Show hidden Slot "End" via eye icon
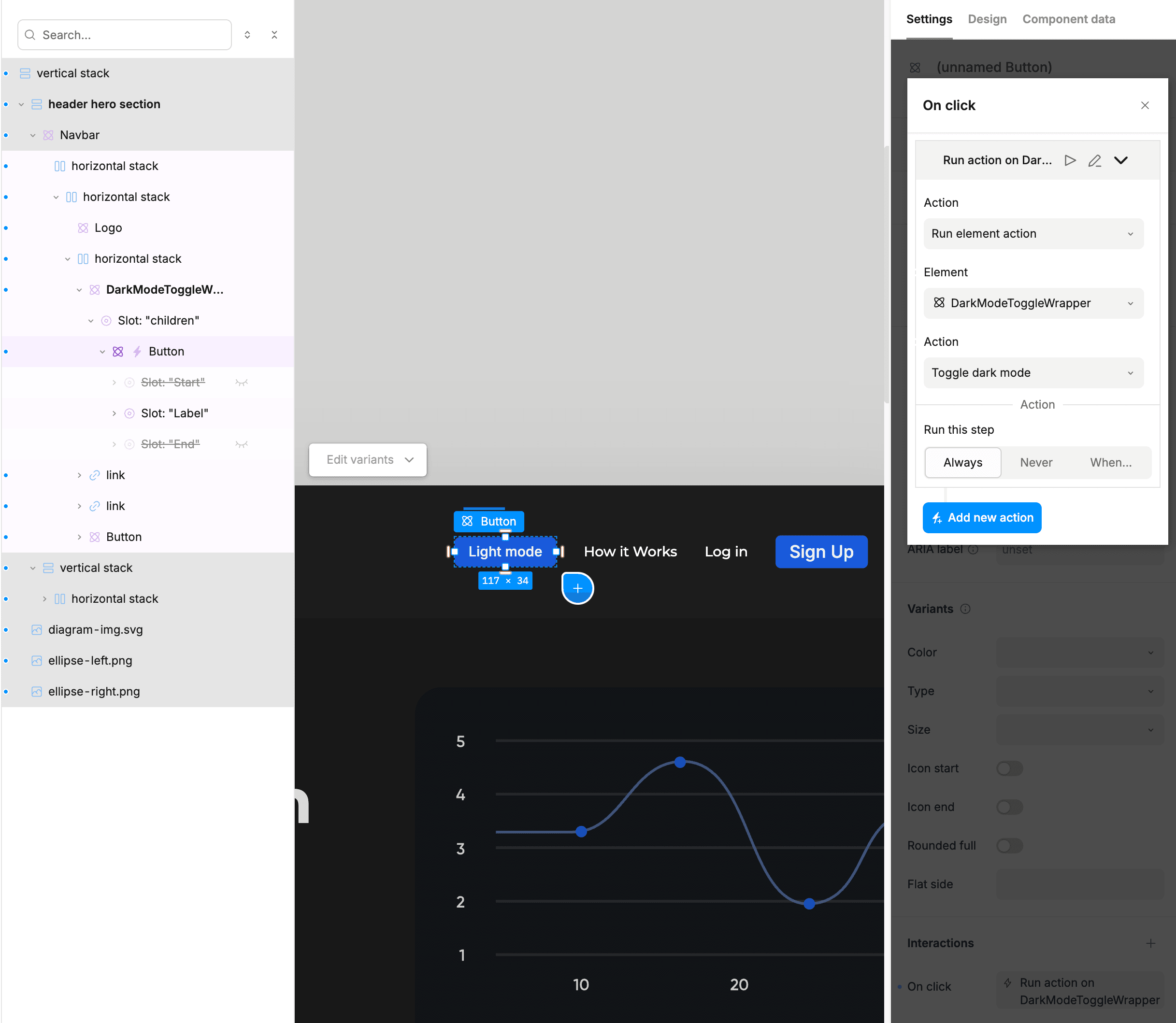This screenshot has width=1176, height=1023. (242, 444)
